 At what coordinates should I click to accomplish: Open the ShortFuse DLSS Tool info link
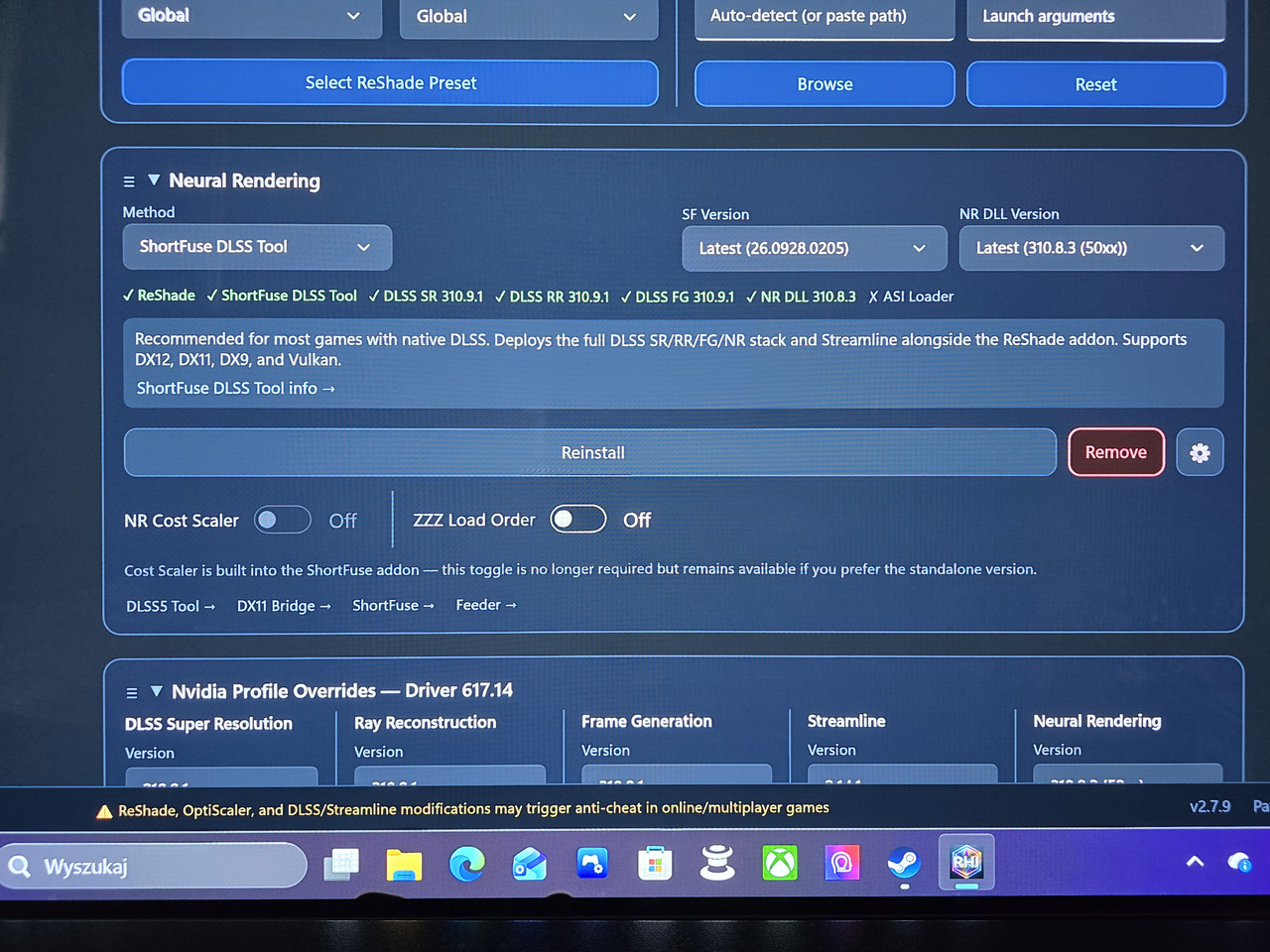pos(236,389)
